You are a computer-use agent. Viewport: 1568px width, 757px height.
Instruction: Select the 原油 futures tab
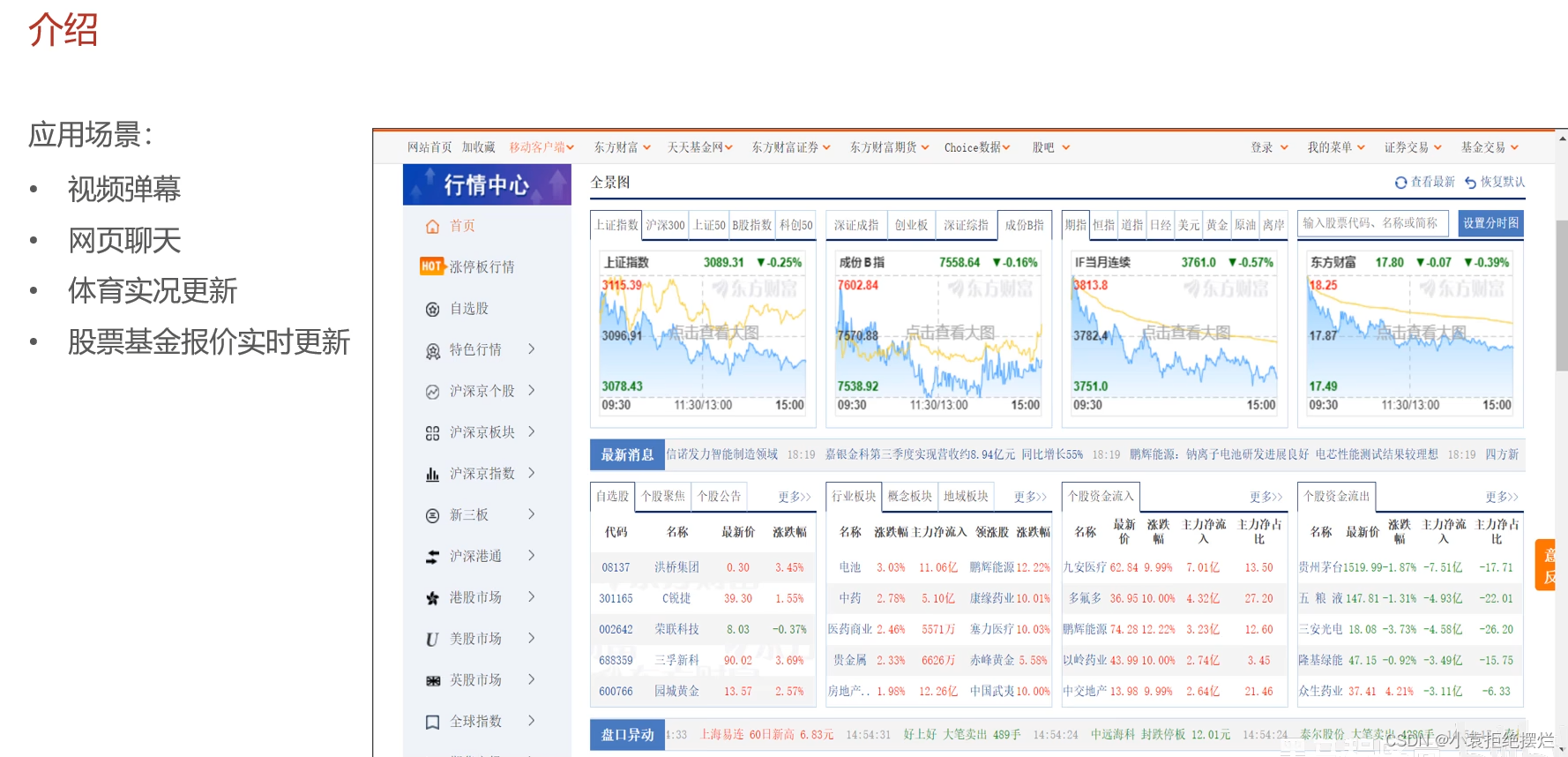1245,225
